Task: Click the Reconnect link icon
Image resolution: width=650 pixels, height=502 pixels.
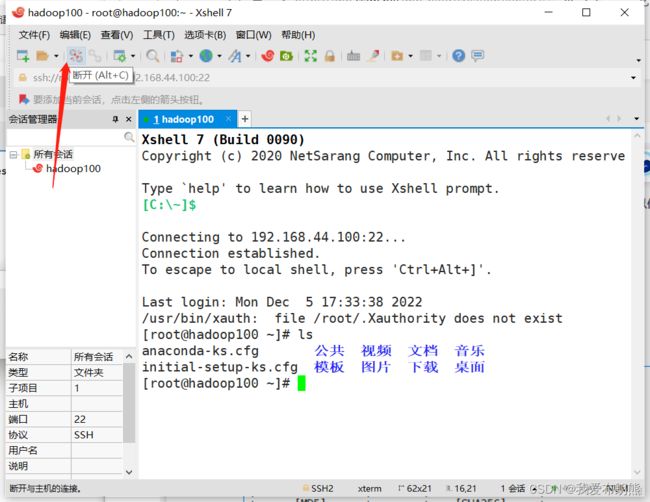Action: pyautogui.click(x=95, y=56)
